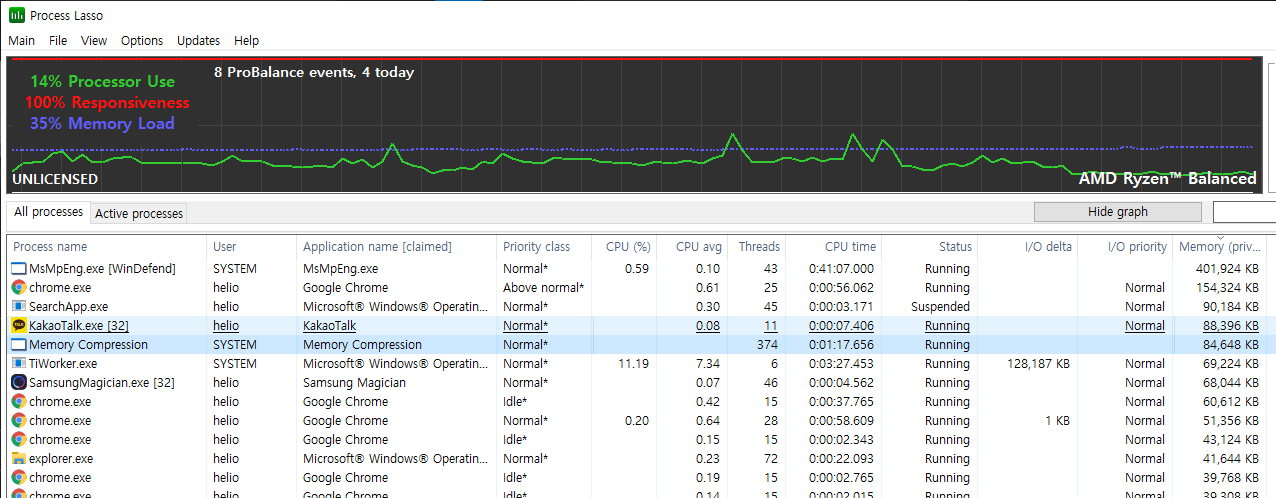Click the 128,187 KB I/O delta value

(1039, 363)
